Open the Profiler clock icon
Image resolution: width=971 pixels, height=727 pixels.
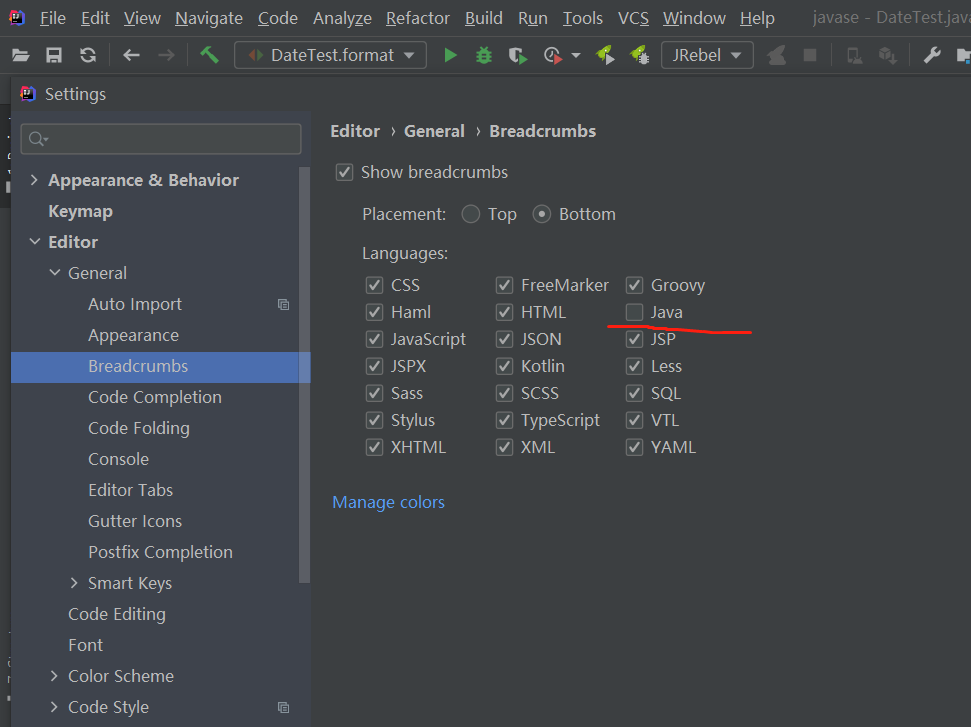(552, 55)
